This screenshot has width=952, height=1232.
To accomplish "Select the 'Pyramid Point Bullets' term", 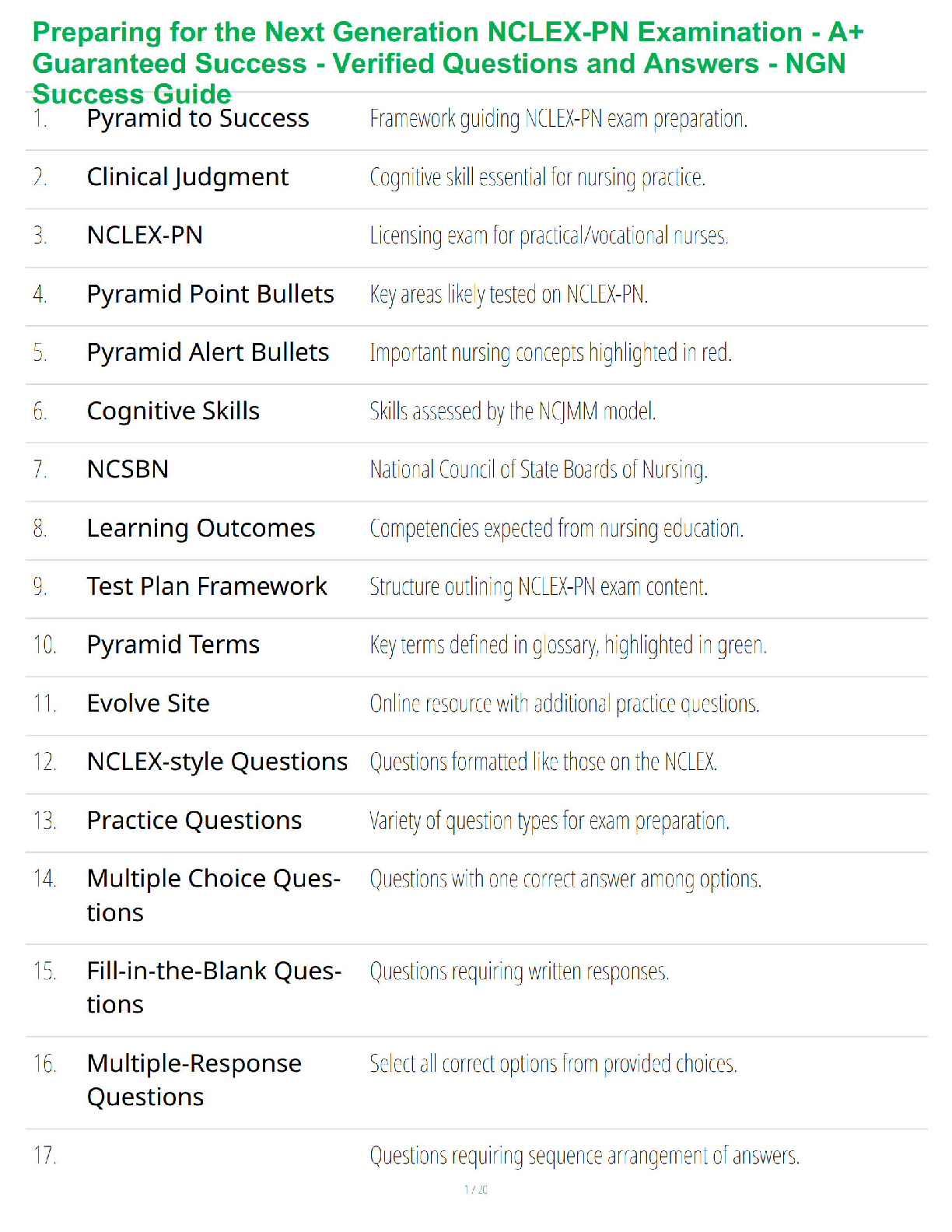I will click(210, 294).
